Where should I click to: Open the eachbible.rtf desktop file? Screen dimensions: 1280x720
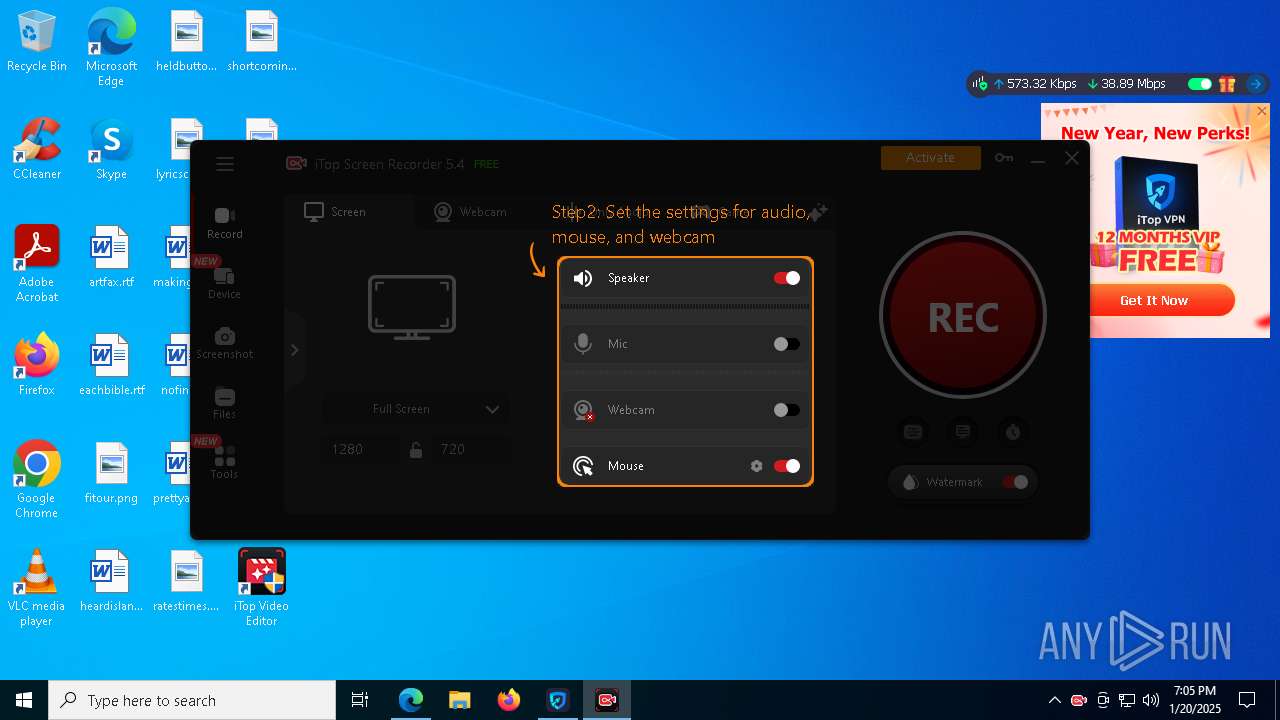111,364
